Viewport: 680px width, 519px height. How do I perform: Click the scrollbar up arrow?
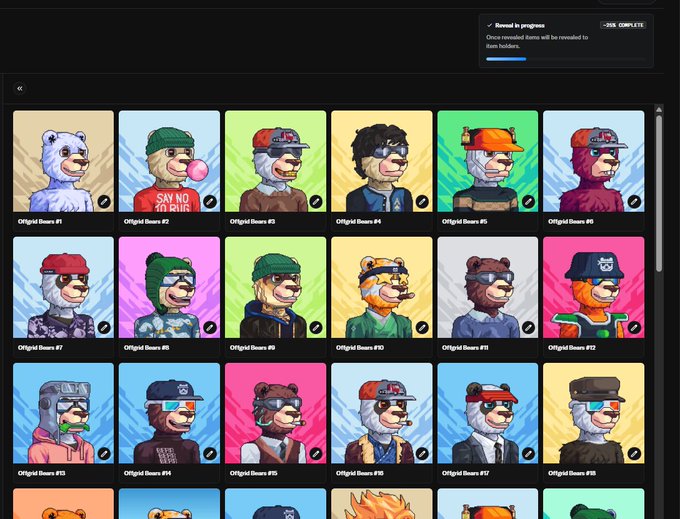(x=659, y=109)
